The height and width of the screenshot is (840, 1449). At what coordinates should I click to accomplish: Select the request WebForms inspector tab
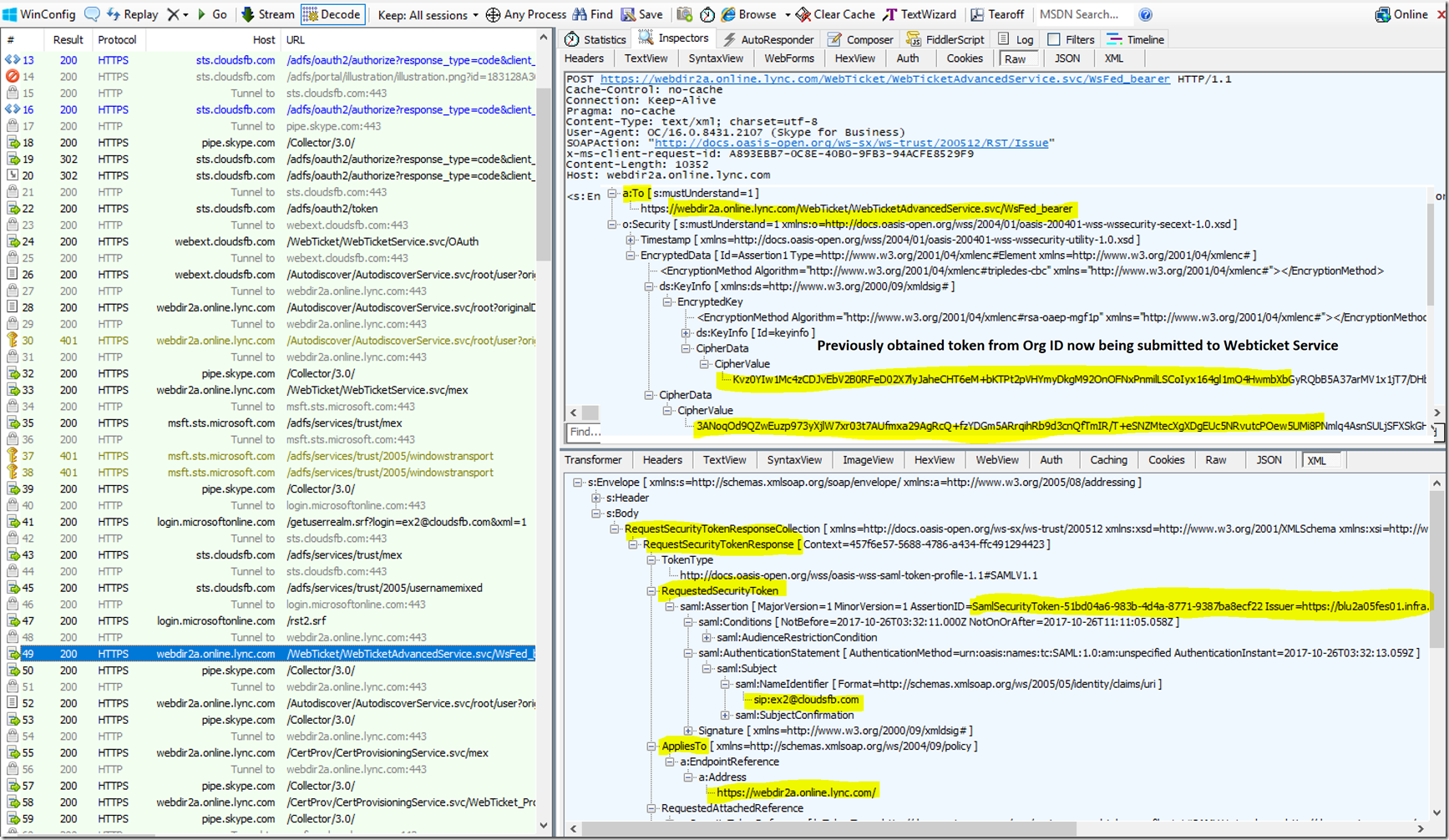pos(789,58)
